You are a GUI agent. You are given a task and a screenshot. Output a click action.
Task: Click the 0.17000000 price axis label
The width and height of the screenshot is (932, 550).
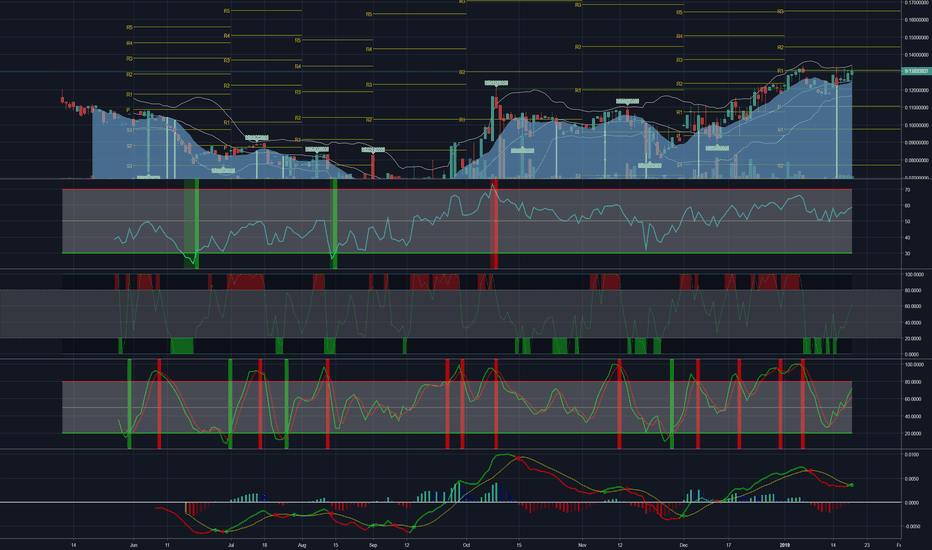pos(916,3)
